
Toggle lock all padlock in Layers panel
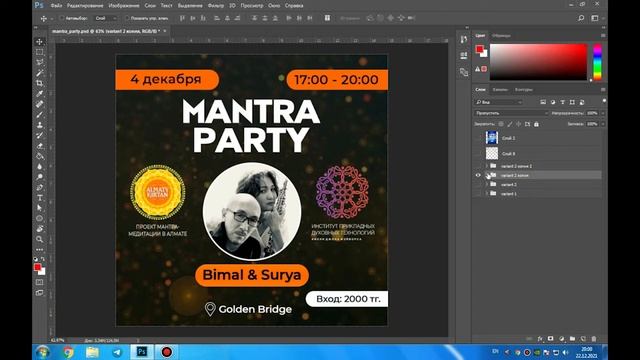tap(536, 124)
